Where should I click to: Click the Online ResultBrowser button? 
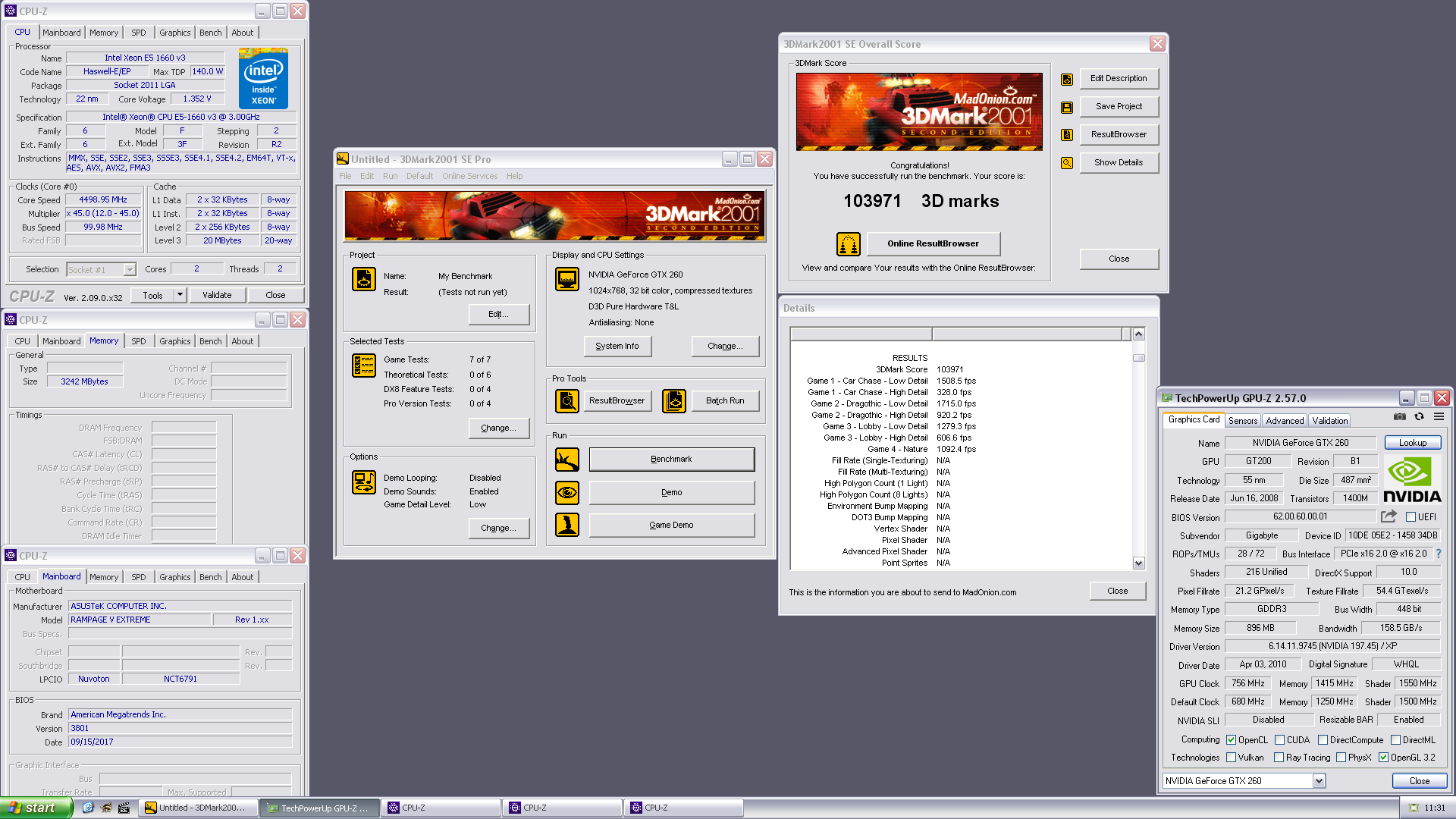coord(933,243)
